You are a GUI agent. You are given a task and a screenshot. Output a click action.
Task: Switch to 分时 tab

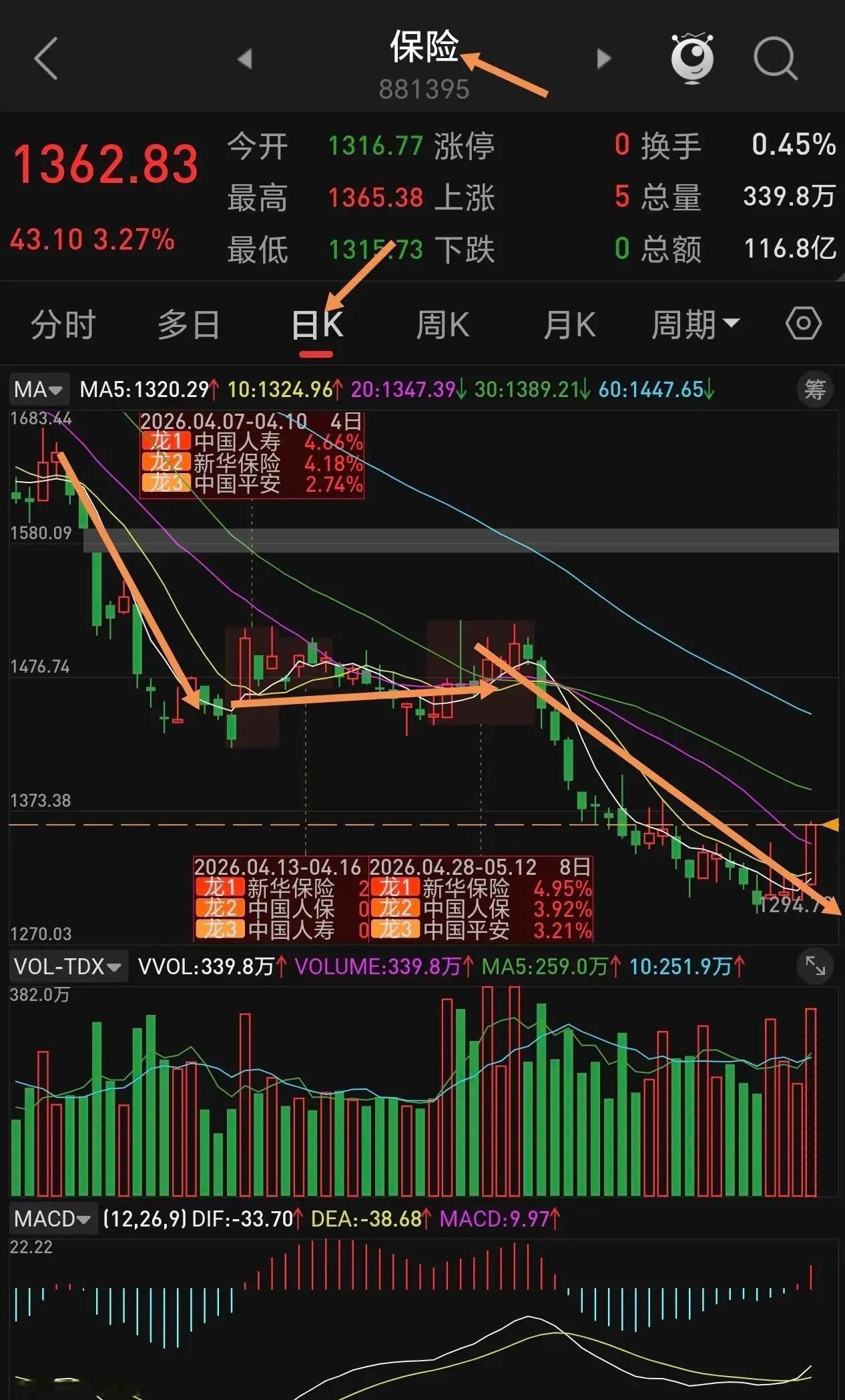tap(63, 325)
